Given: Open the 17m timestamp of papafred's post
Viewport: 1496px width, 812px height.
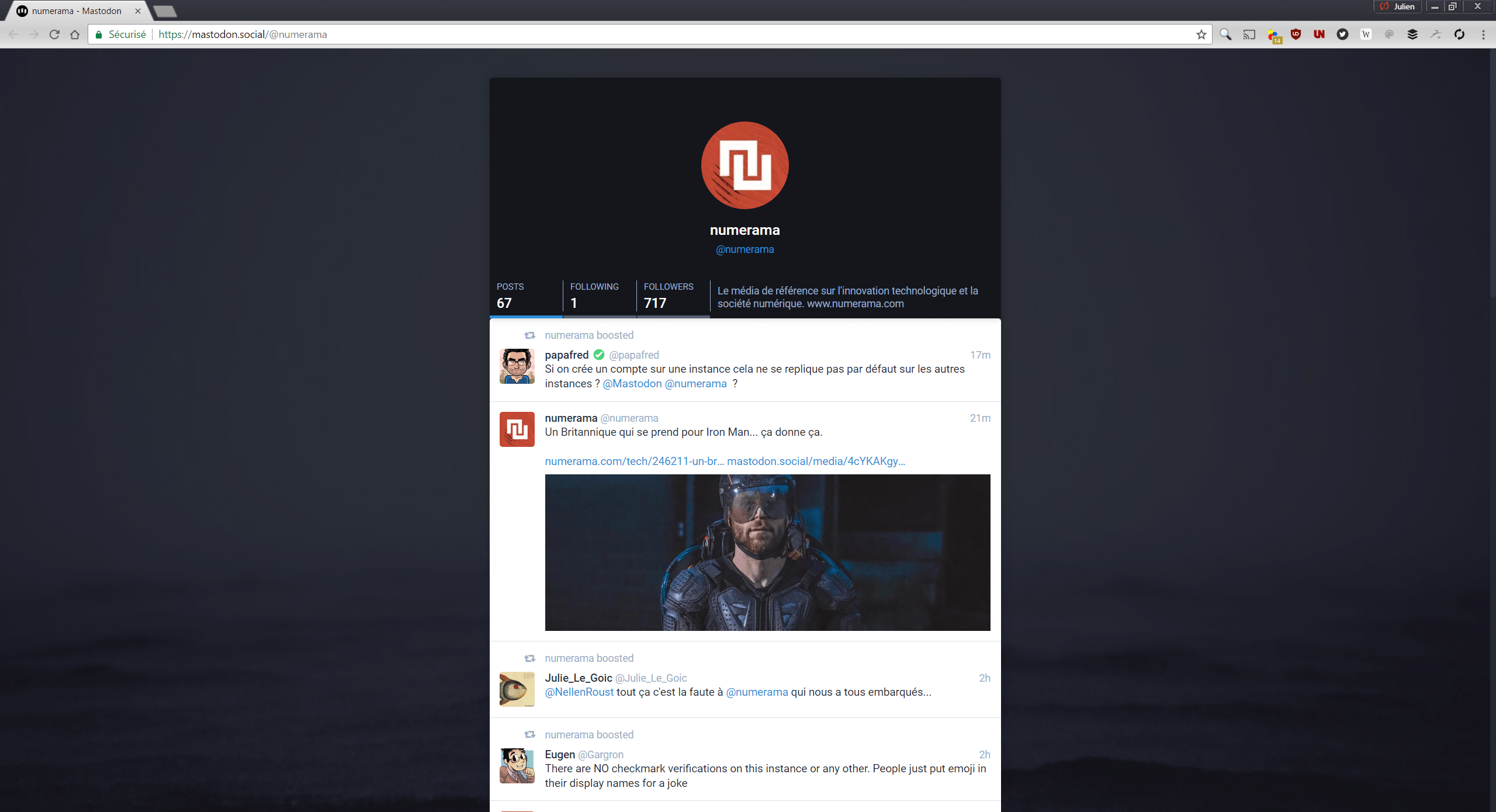Looking at the screenshot, I should [980, 355].
